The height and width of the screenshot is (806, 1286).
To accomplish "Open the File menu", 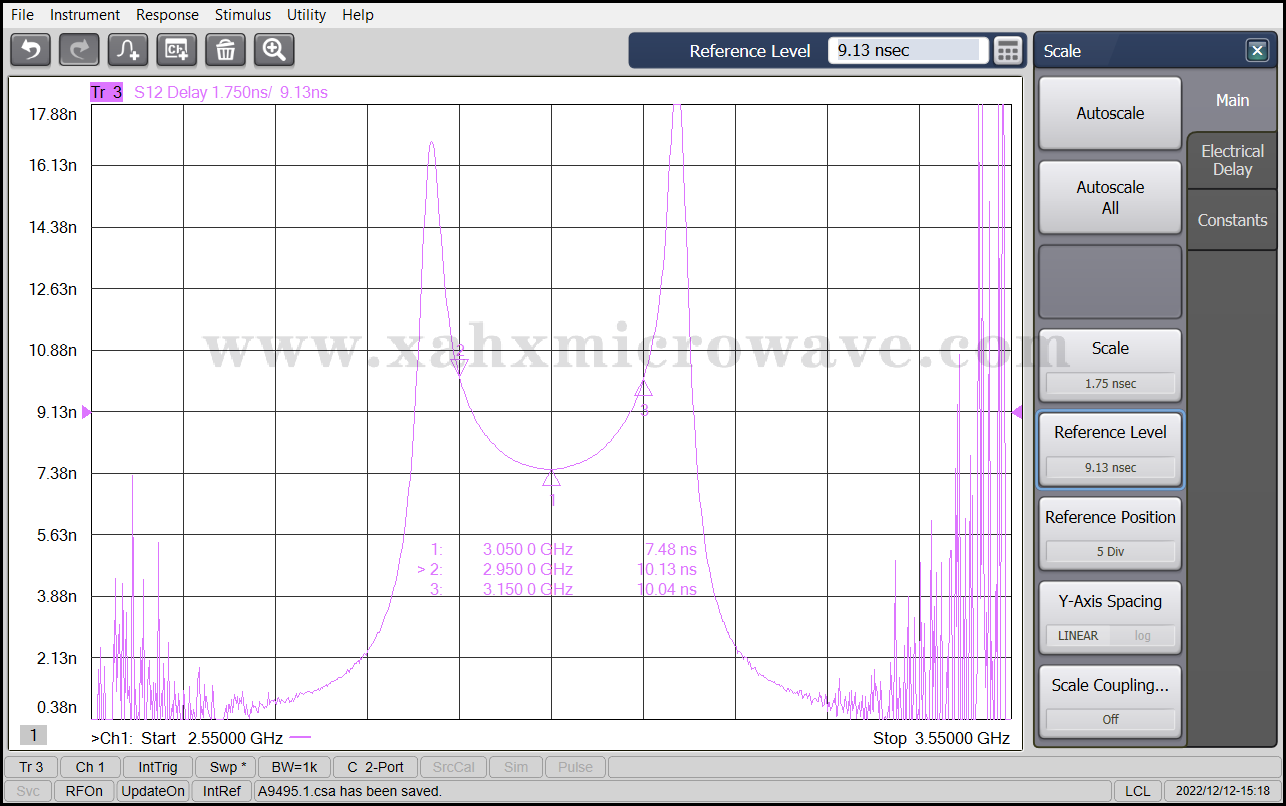I will point(22,15).
